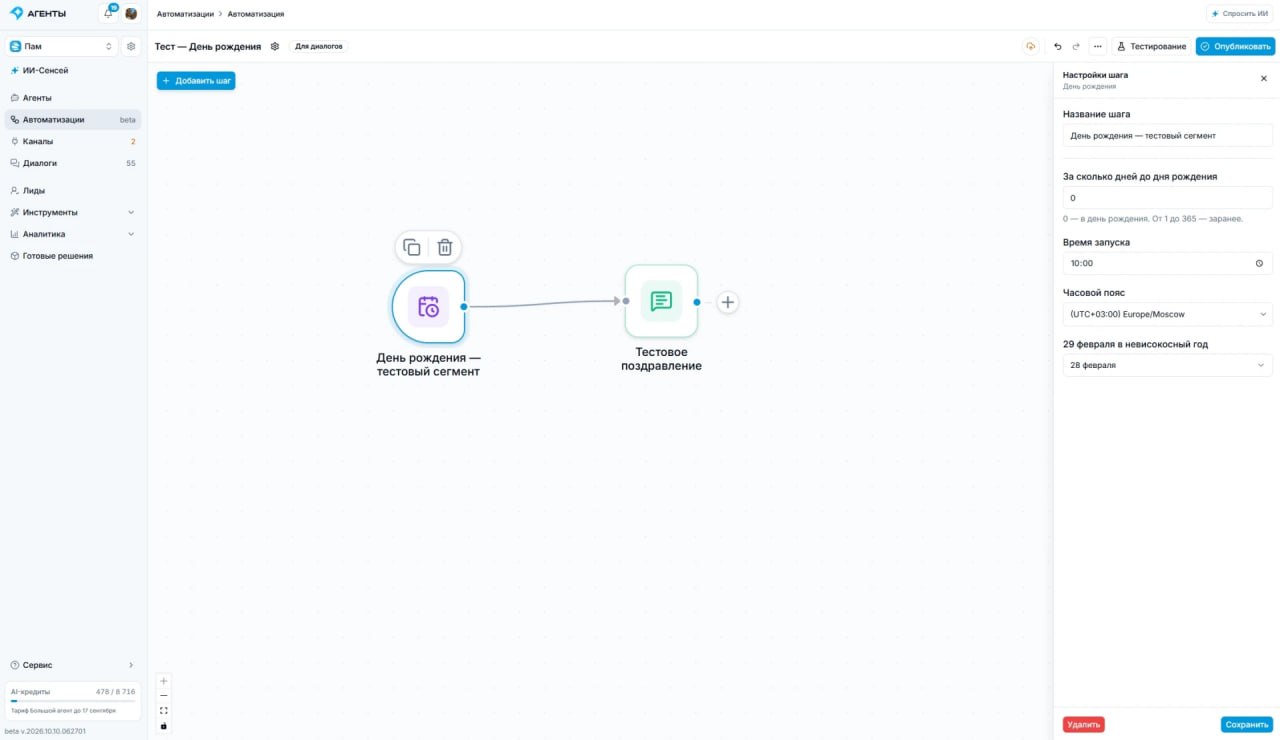Image resolution: width=1280 pixels, height=740 pixels.
Task: Open the 29 февраля dropdown
Action: (1167, 365)
